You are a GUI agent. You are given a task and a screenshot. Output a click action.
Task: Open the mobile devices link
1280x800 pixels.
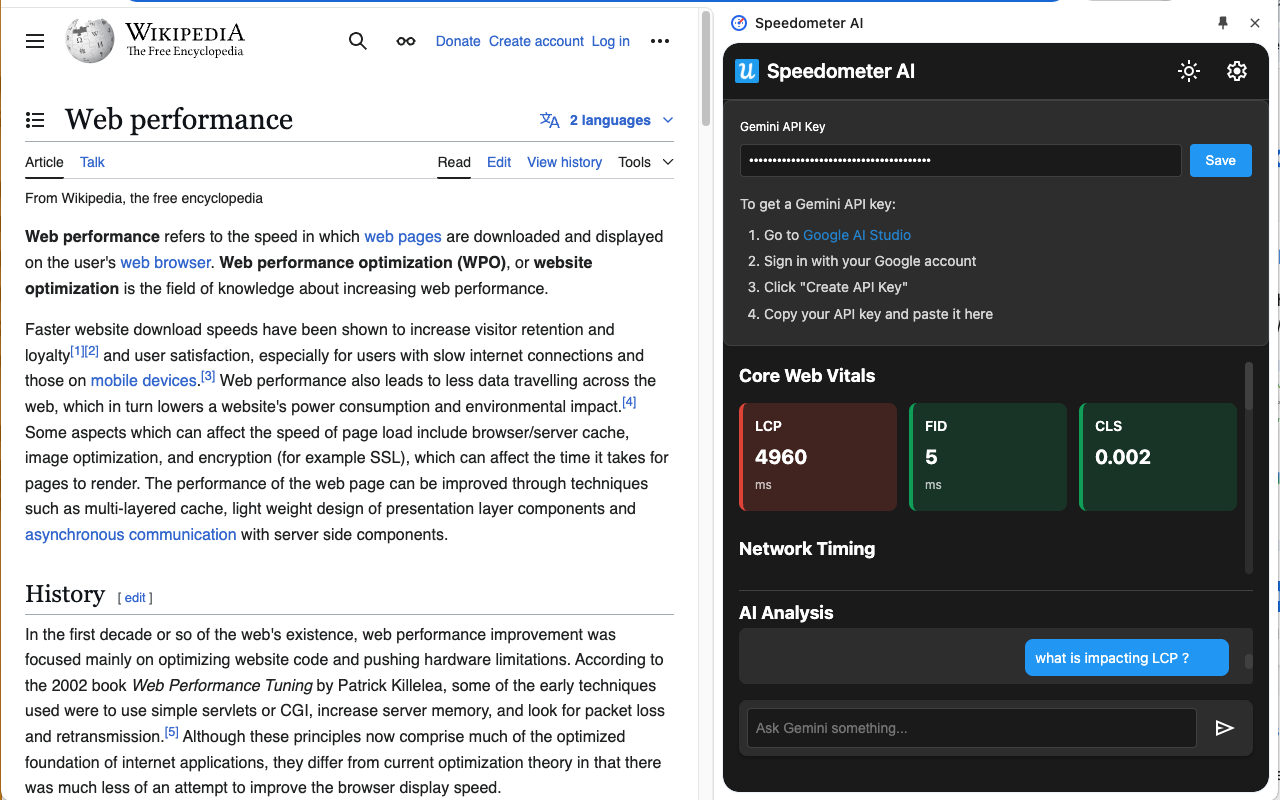(x=143, y=381)
